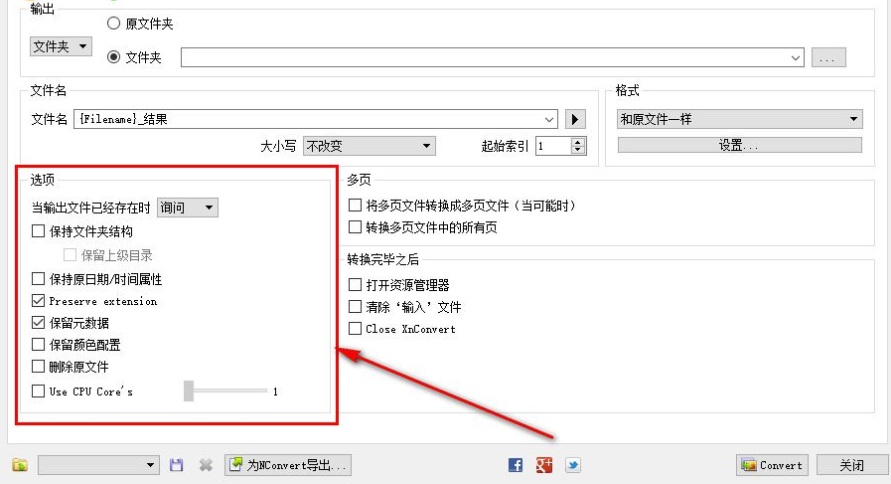891x484 pixels.
Task: Open the 询问 overwrite behavior dropdown
Action: tap(187, 207)
